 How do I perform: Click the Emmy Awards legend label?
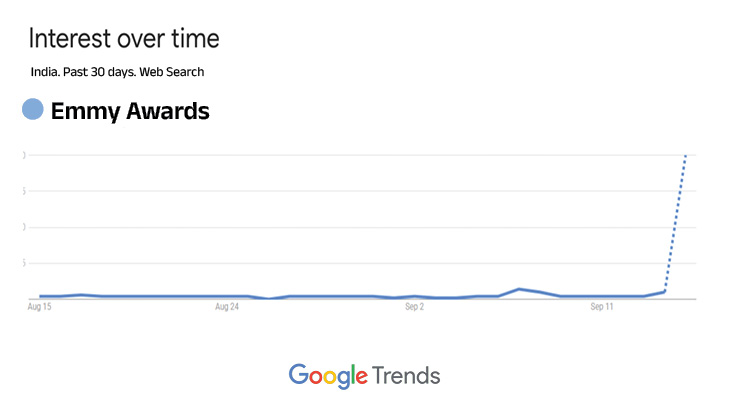(130, 111)
